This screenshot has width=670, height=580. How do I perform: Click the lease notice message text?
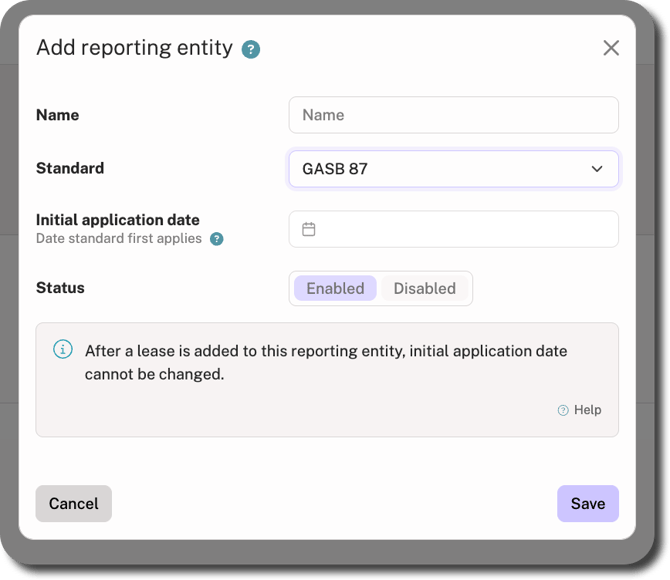(x=326, y=362)
